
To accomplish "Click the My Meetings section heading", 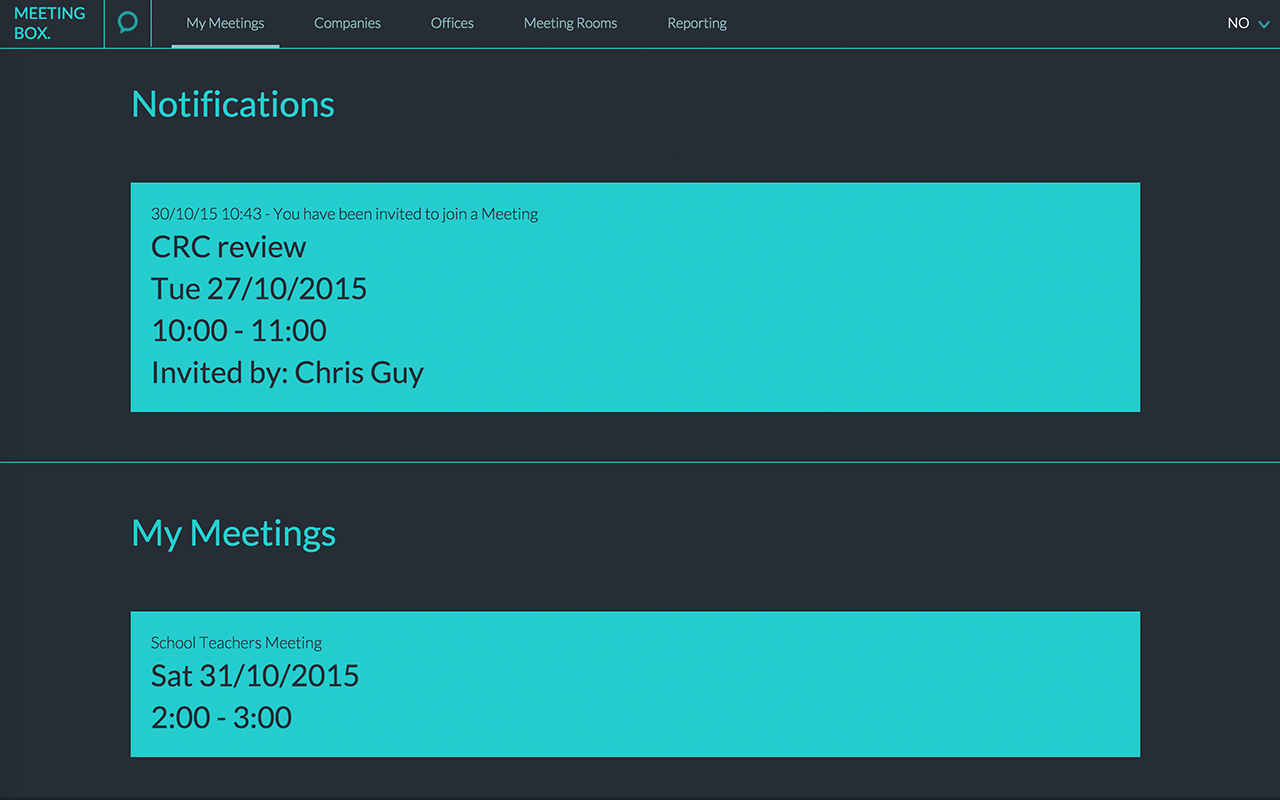I will pyautogui.click(x=233, y=533).
